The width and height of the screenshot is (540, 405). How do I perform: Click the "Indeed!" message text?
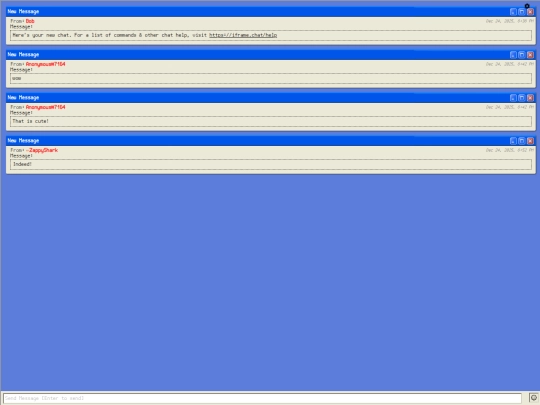coord(22,164)
